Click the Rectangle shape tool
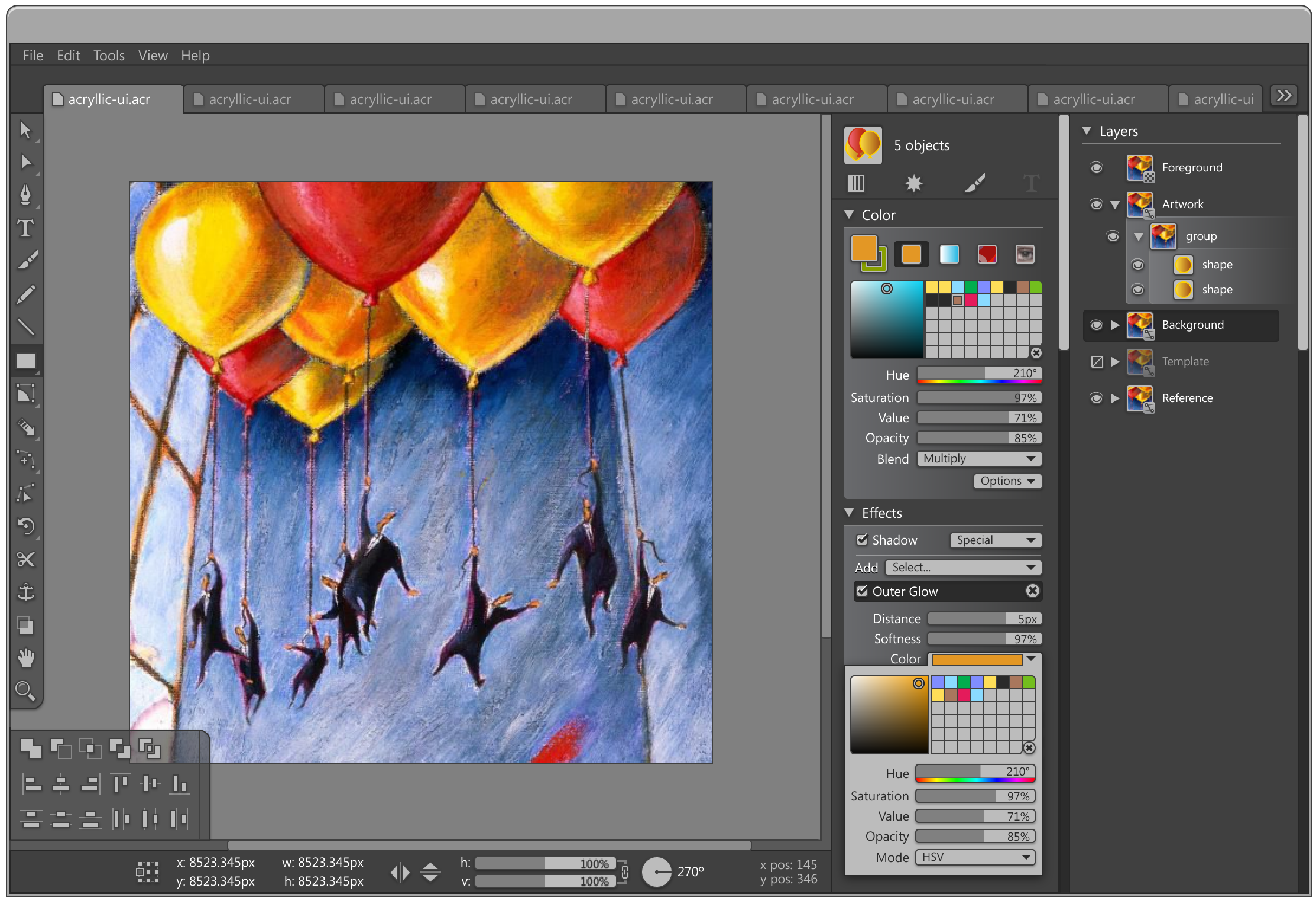 point(25,361)
